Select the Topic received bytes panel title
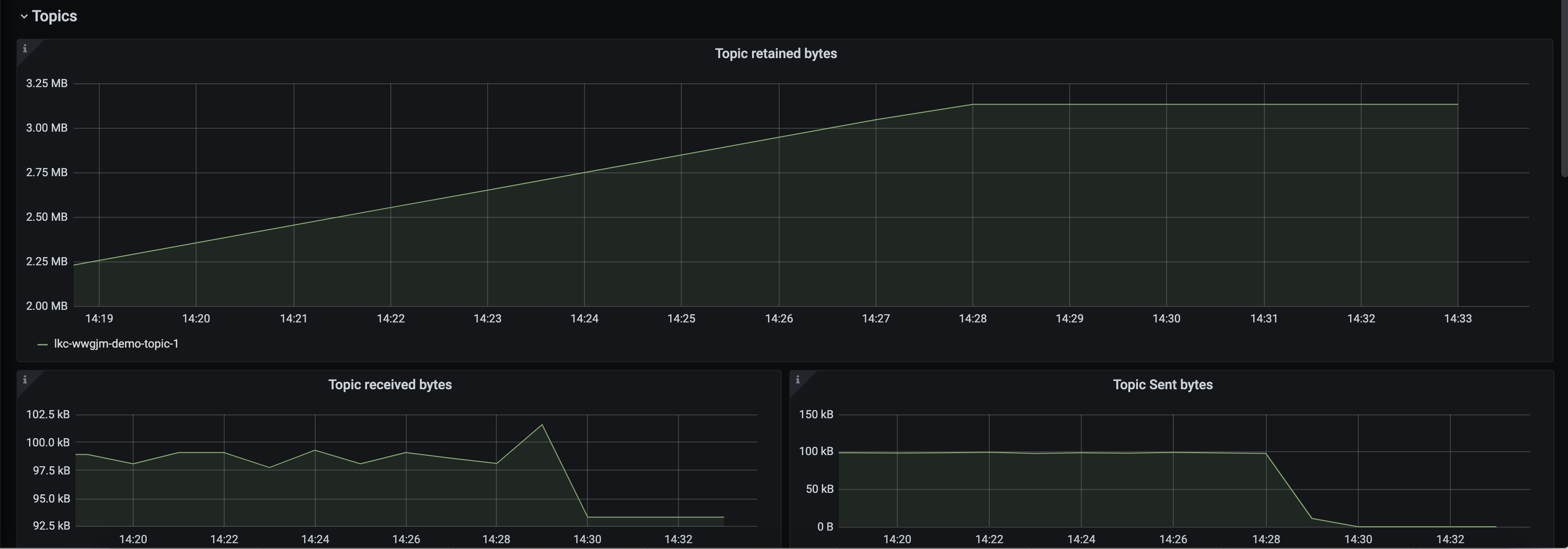The height and width of the screenshot is (549, 1568). [390, 384]
